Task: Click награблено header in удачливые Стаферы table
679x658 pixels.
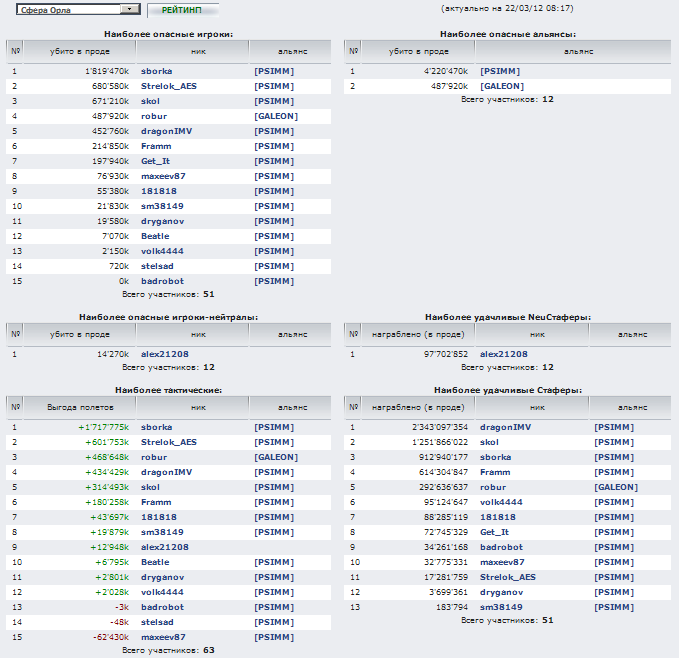Action: [x=417, y=407]
